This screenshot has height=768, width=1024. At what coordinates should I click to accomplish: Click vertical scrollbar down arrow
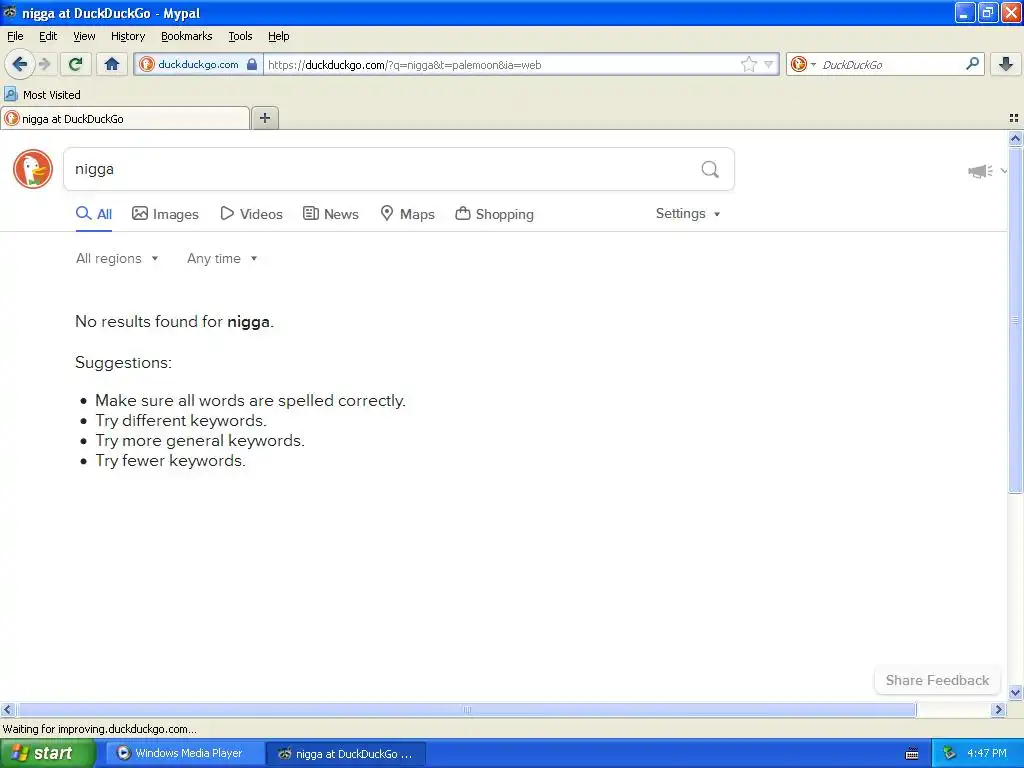click(x=1015, y=693)
